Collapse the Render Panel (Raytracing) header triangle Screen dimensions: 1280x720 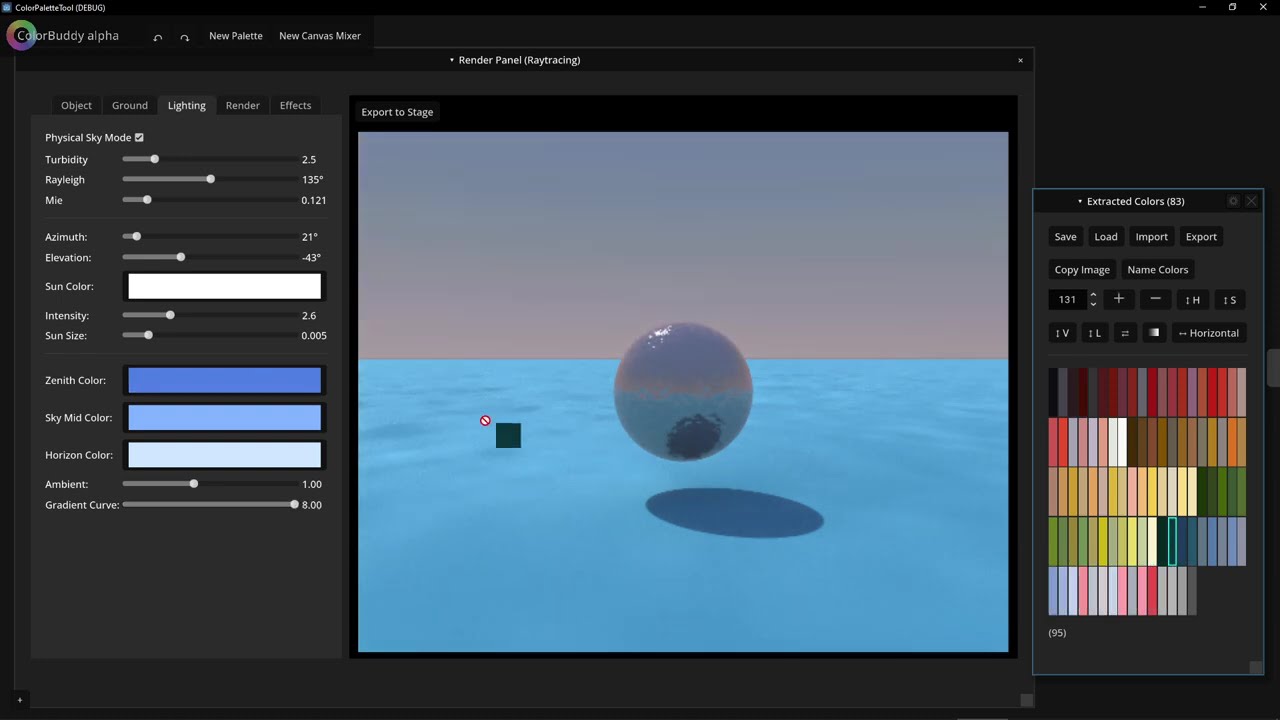[x=451, y=60]
